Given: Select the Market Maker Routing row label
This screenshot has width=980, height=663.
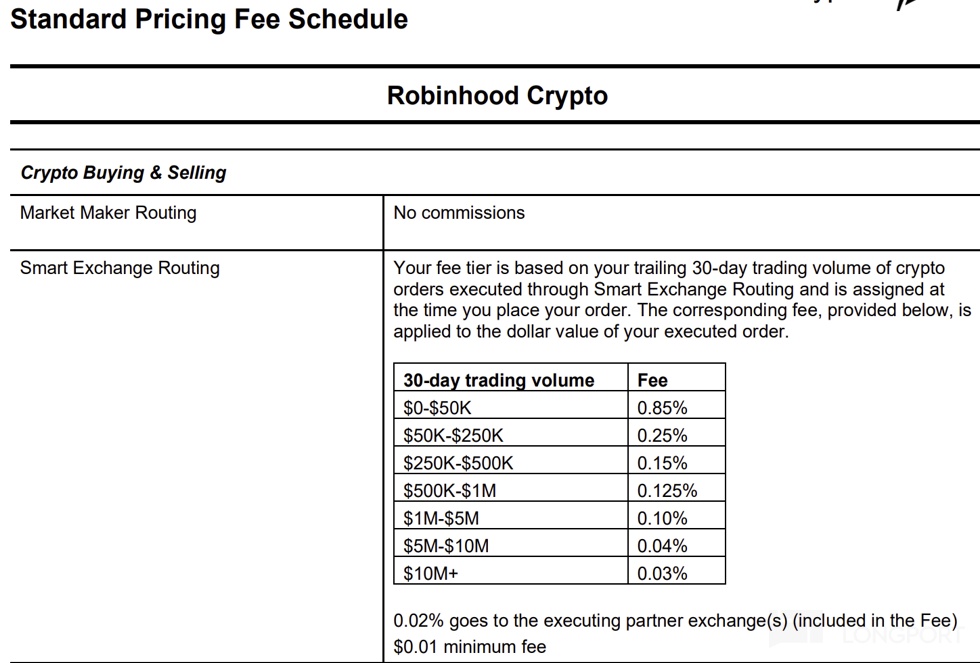Looking at the screenshot, I should point(108,213).
